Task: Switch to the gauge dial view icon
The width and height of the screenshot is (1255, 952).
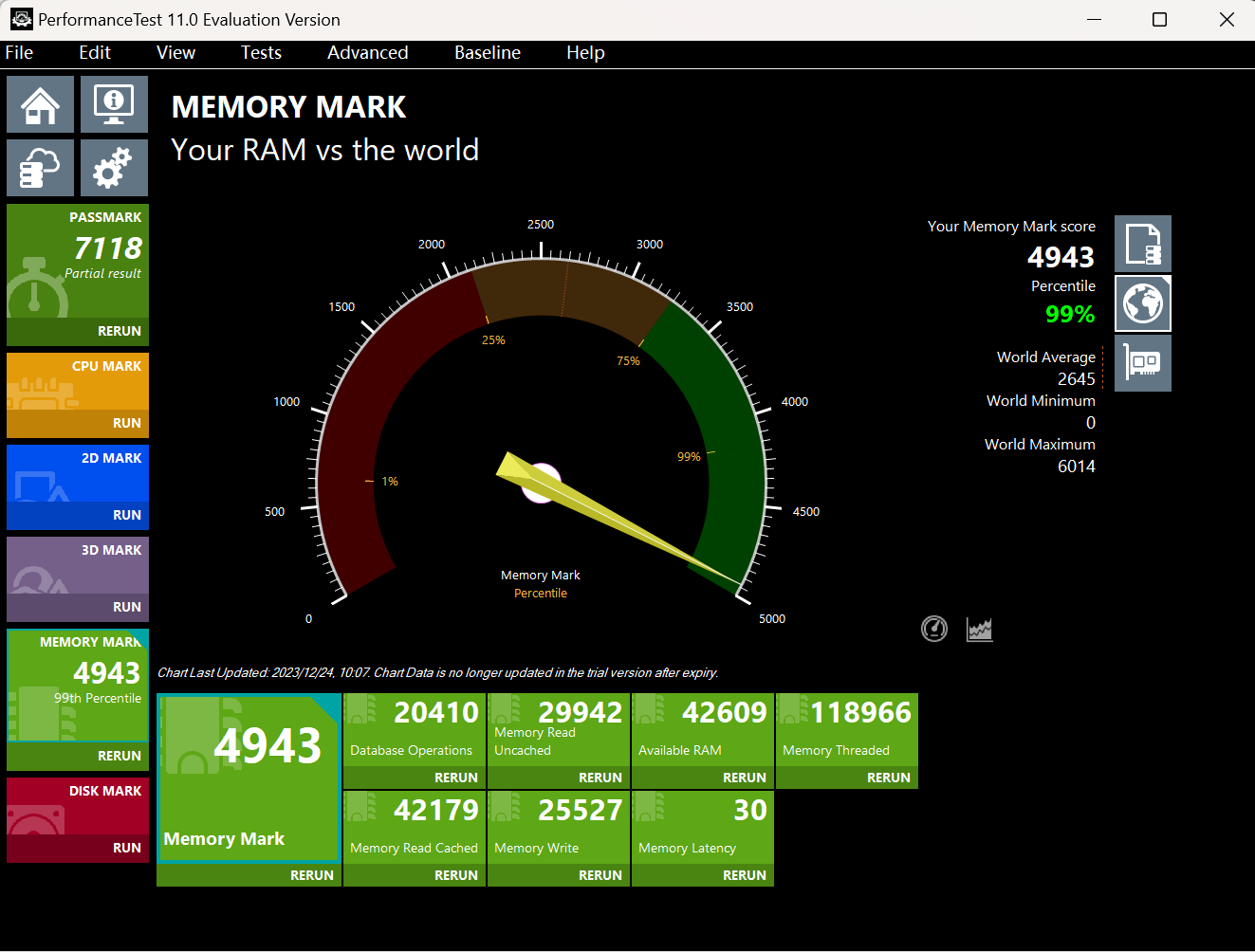Action: coord(934,629)
